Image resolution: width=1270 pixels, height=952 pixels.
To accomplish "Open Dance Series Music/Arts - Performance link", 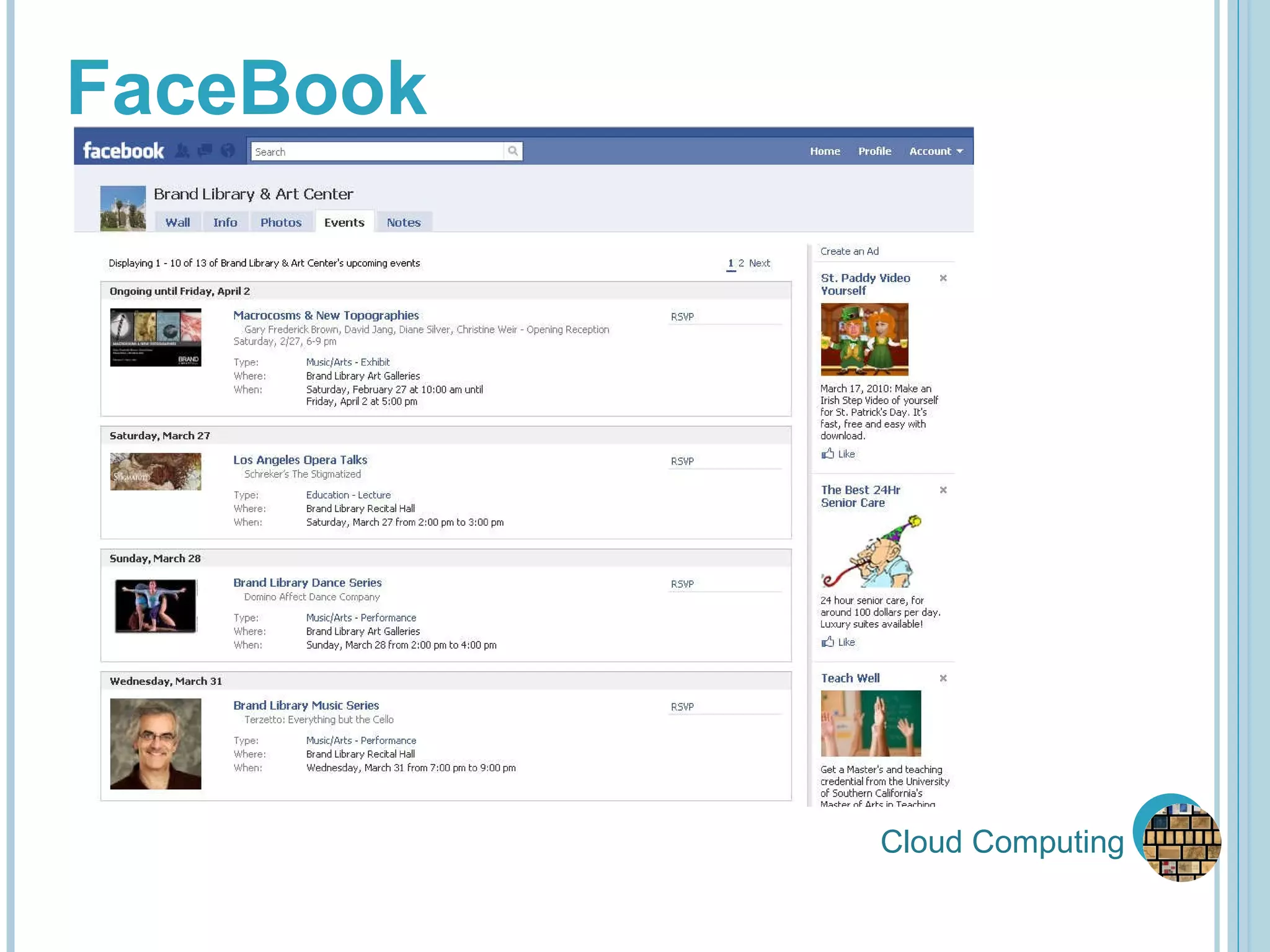I will click(x=361, y=618).
